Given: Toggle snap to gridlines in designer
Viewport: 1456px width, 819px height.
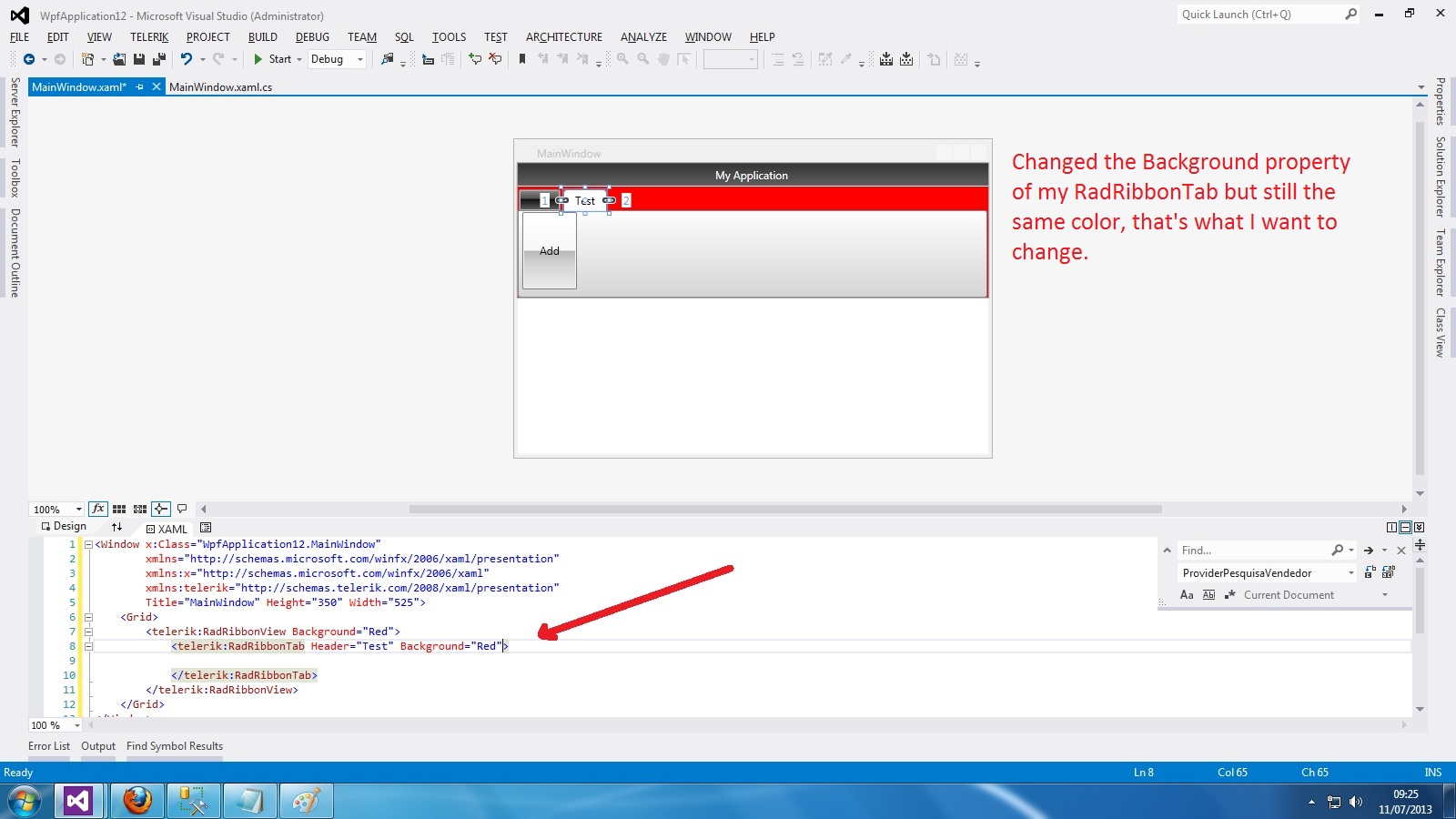Looking at the screenshot, I should [140, 509].
